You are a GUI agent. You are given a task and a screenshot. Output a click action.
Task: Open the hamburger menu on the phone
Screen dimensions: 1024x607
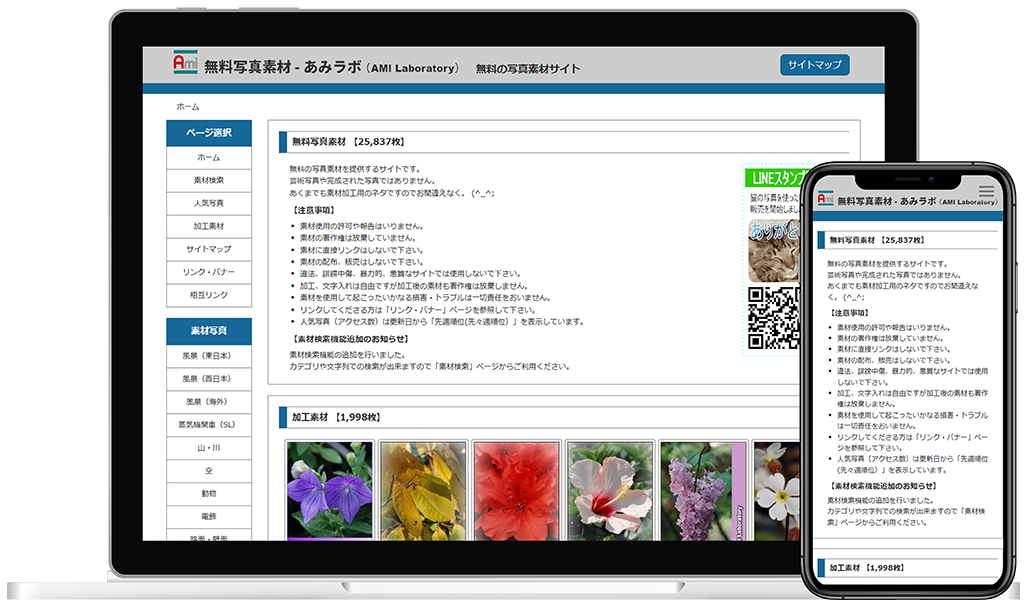pos(986,190)
